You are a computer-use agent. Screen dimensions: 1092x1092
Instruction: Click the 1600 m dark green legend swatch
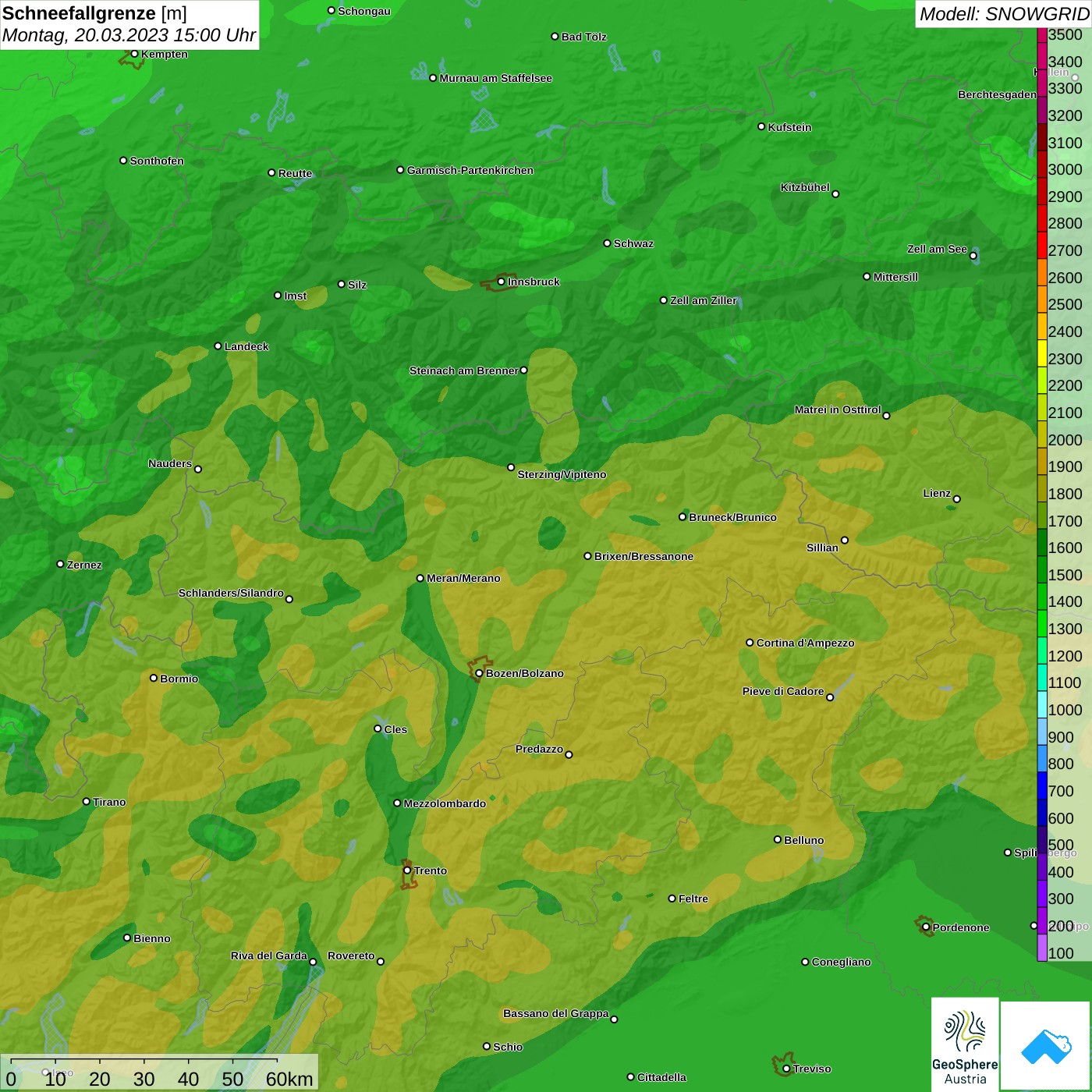(x=1042, y=542)
